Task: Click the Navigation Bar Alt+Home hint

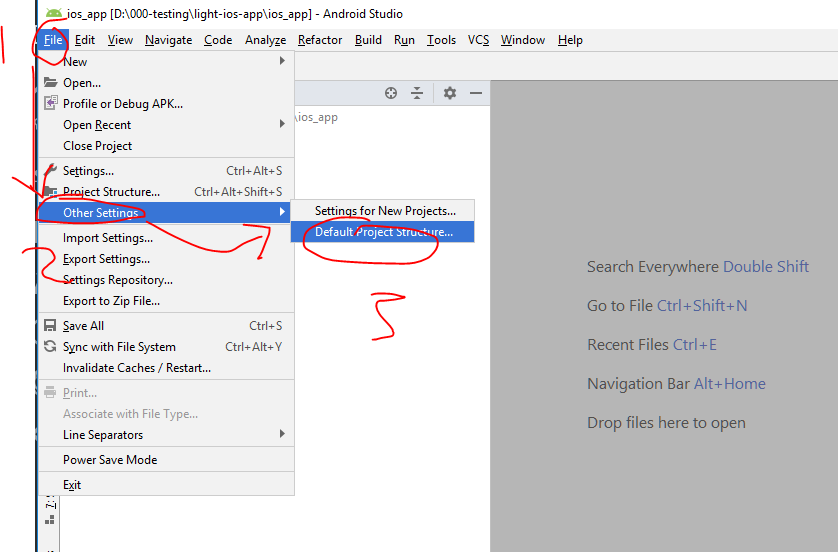Action: 676,384
